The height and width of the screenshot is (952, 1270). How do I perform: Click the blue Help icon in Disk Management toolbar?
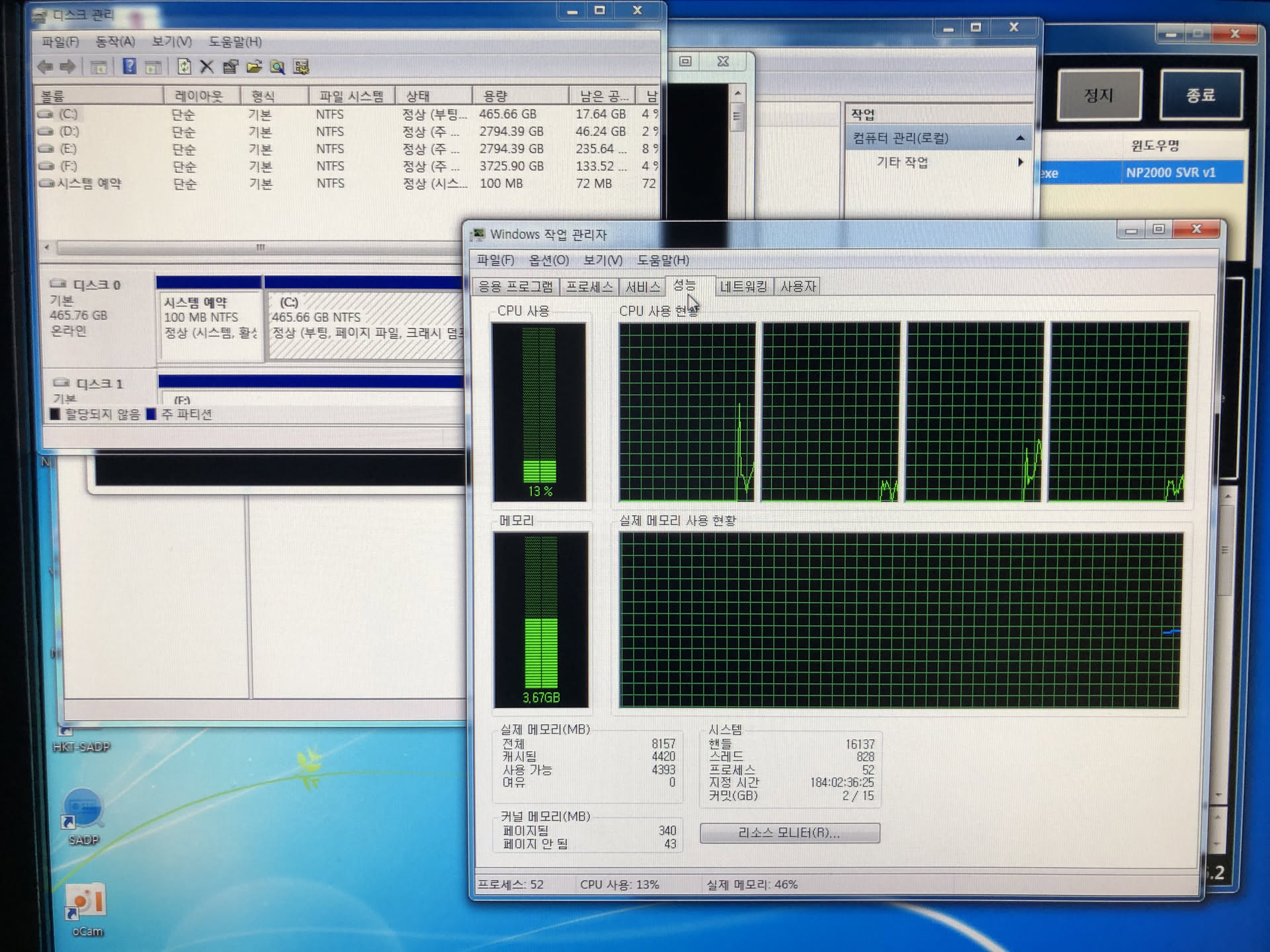click(x=129, y=67)
